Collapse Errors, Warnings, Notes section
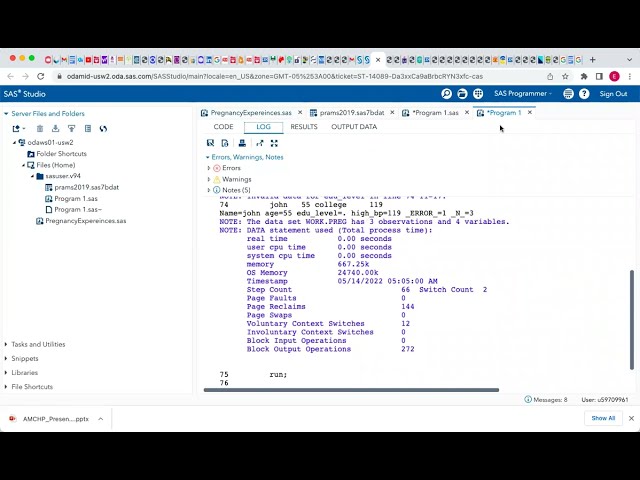This screenshot has width=640, height=480. (208, 157)
